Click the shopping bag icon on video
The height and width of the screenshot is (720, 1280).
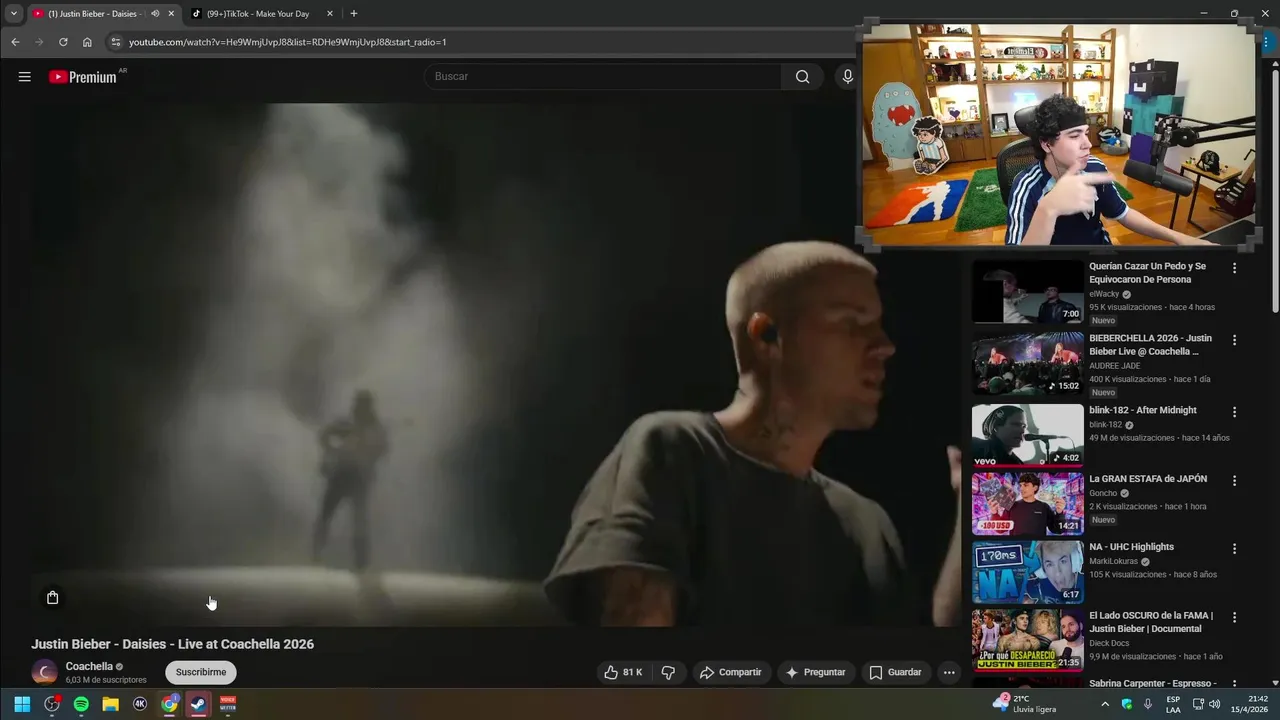[53, 597]
